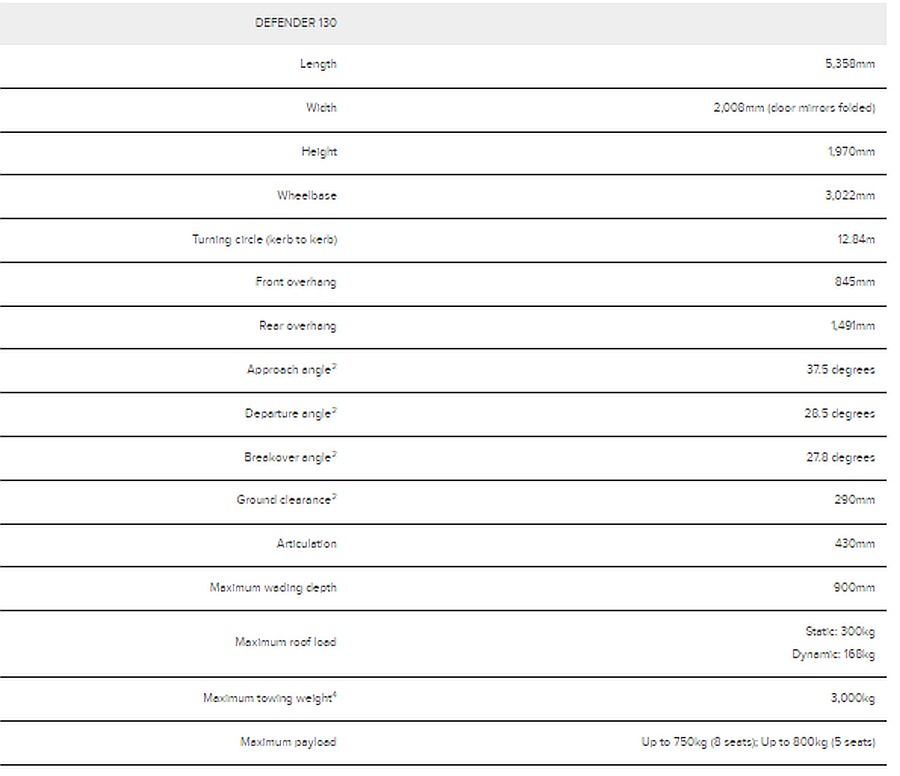Screen dimensions: 900x776
Task: Select the width value with door mirrors folded
Action: pyautogui.click(x=794, y=108)
